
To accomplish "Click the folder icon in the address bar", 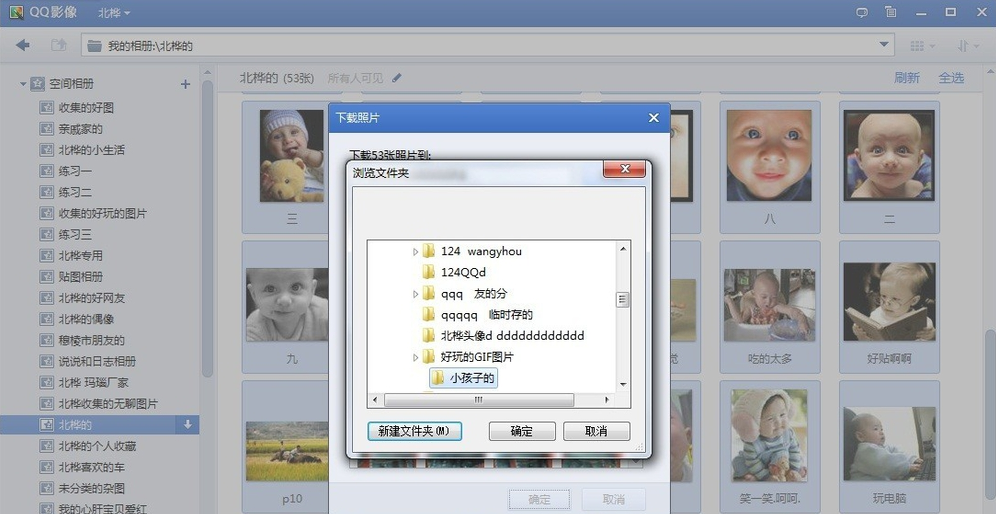I will click(x=95, y=46).
